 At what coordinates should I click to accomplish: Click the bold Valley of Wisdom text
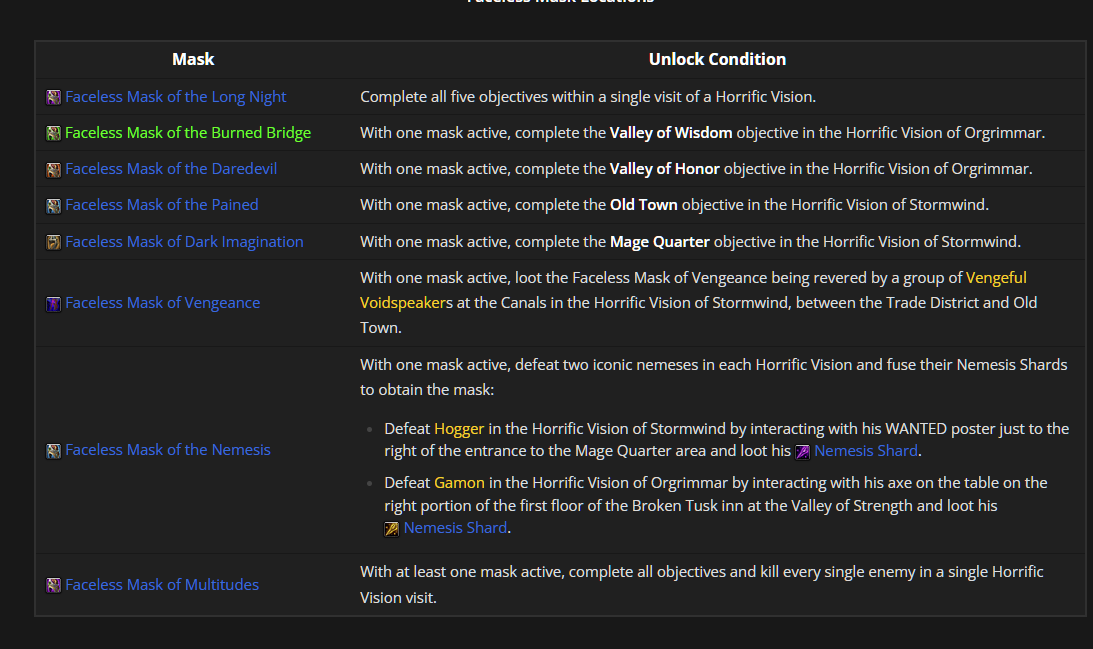point(671,132)
